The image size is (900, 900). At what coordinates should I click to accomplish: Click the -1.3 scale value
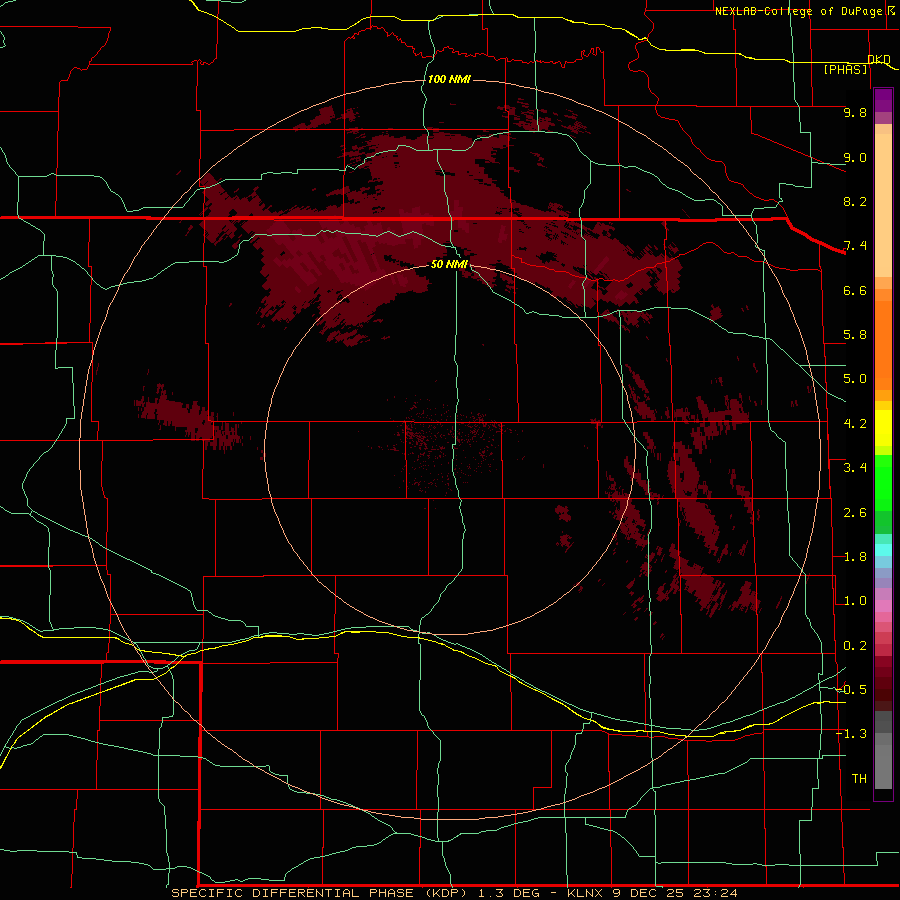(x=852, y=734)
